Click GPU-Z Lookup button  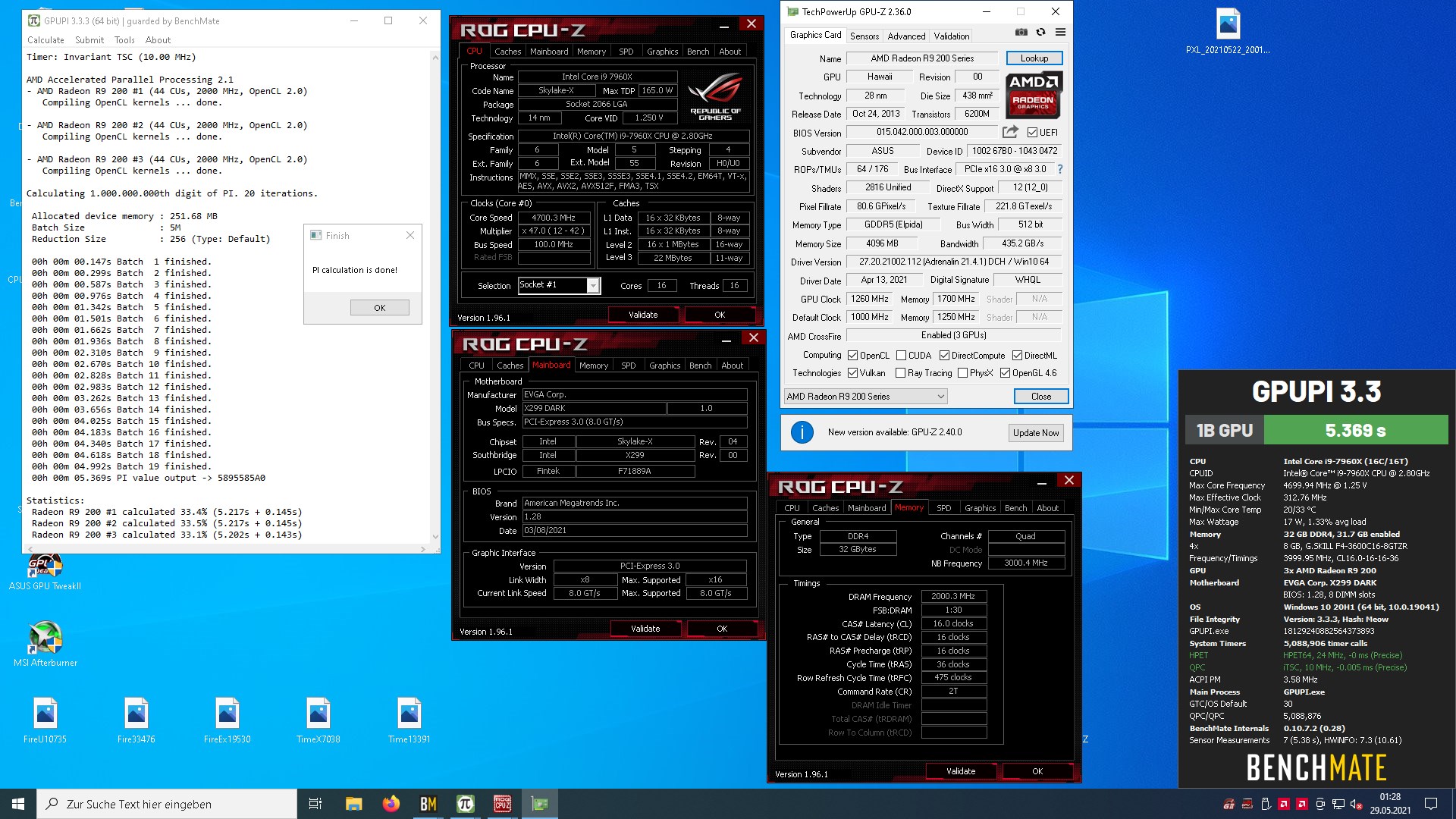(x=1034, y=58)
